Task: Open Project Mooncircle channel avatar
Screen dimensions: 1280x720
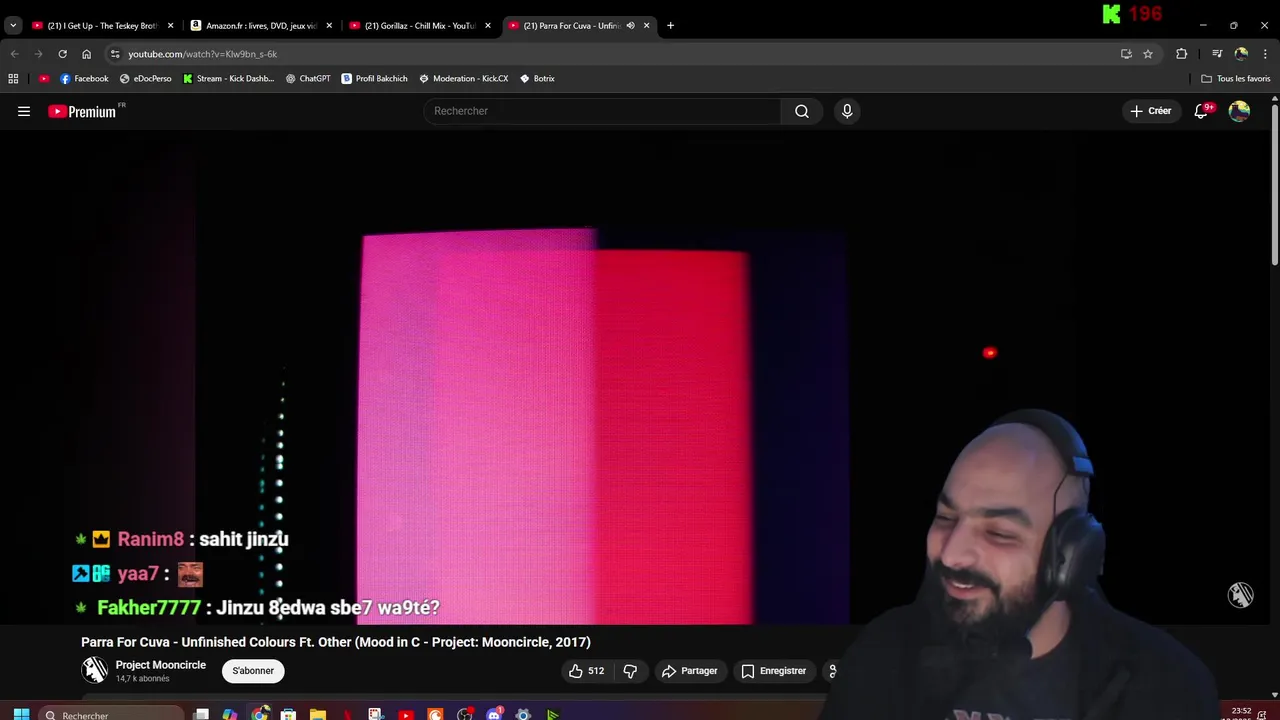Action: [x=95, y=671]
